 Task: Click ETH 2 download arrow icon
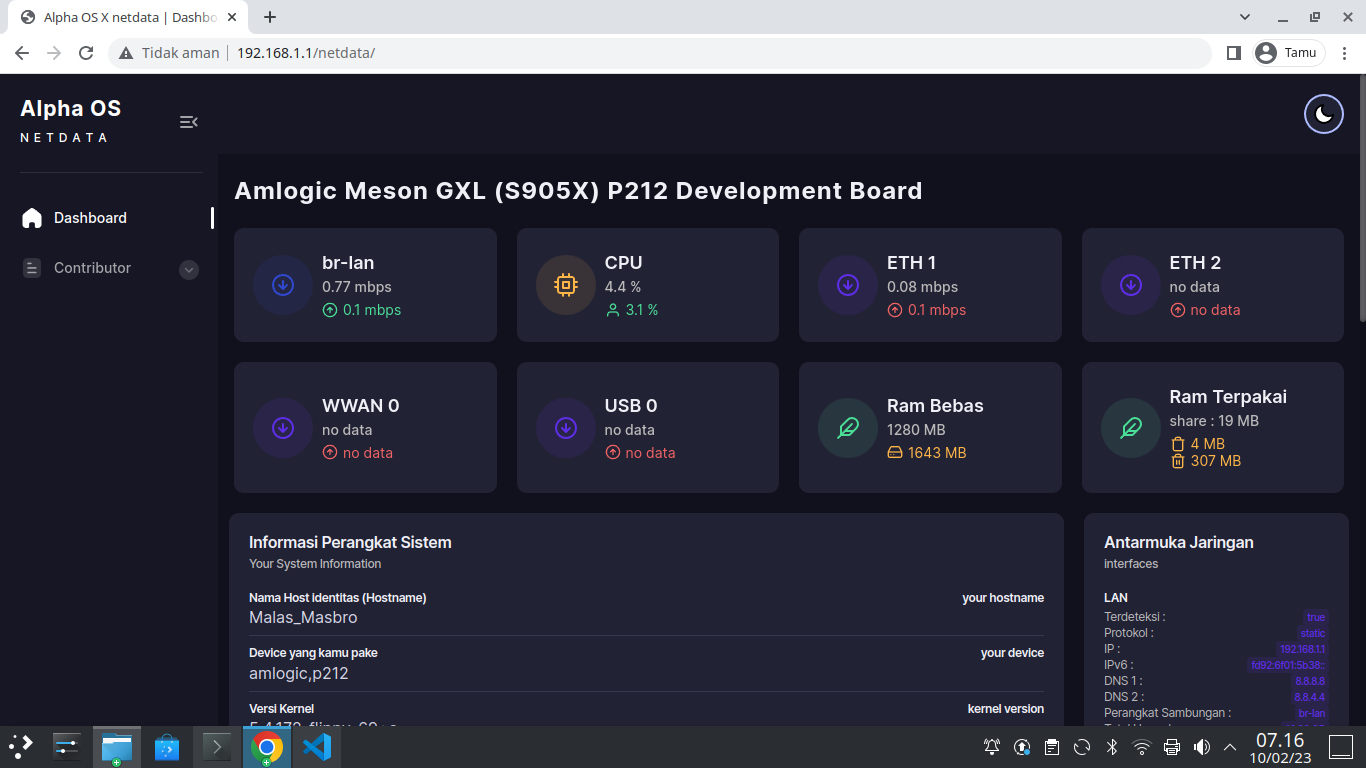coord(1131,285)
